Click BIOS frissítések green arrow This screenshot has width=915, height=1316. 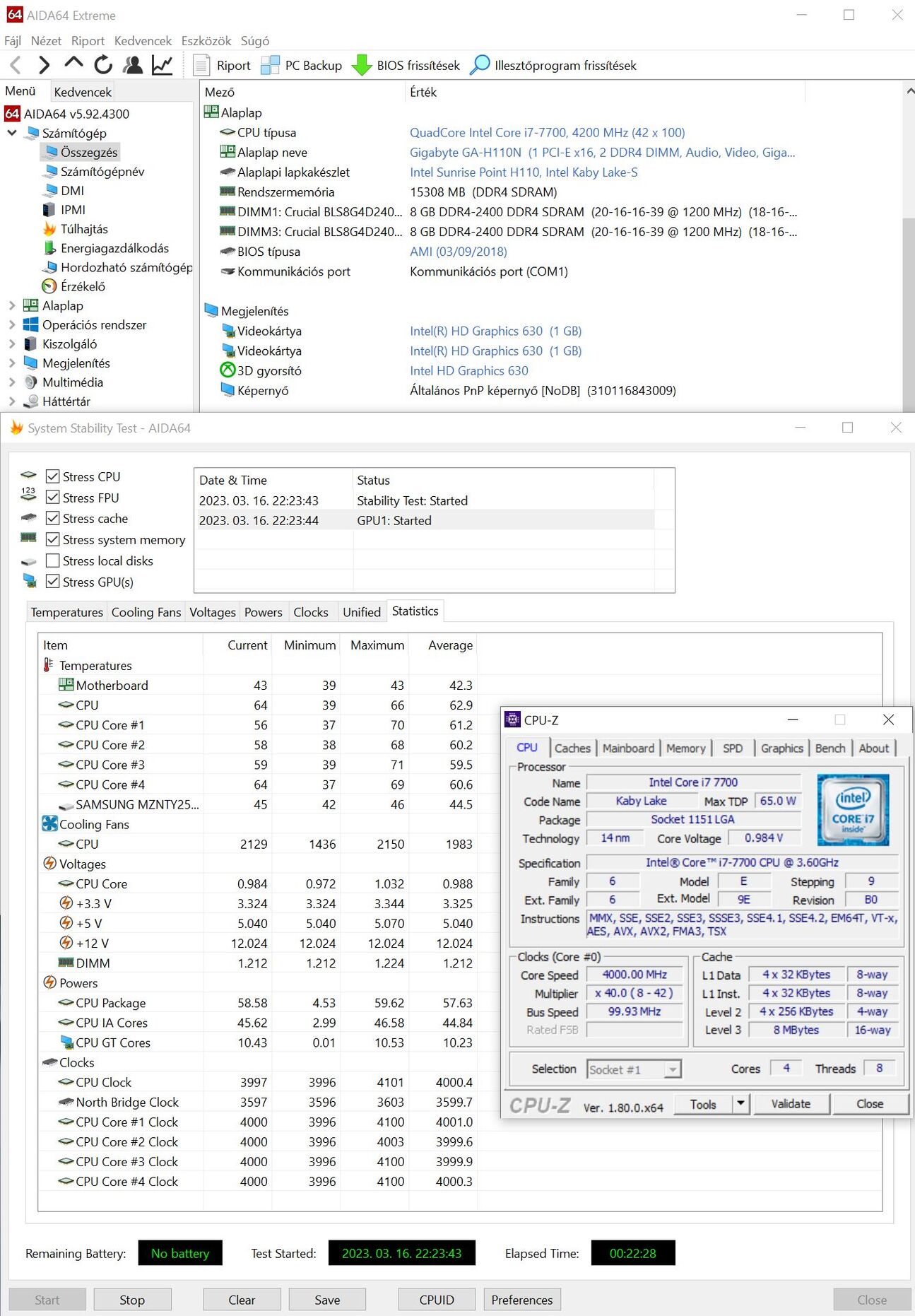[362, 66]
